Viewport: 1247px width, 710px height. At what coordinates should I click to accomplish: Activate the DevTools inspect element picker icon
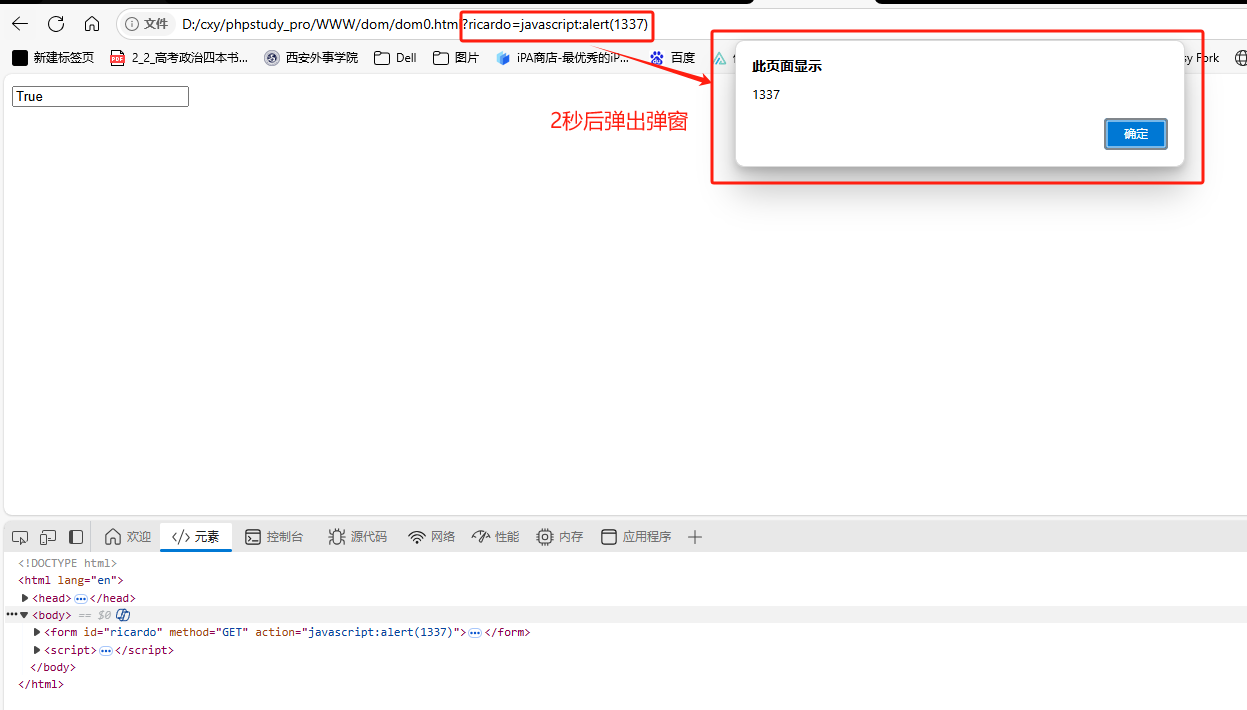(x=20, y=537)
